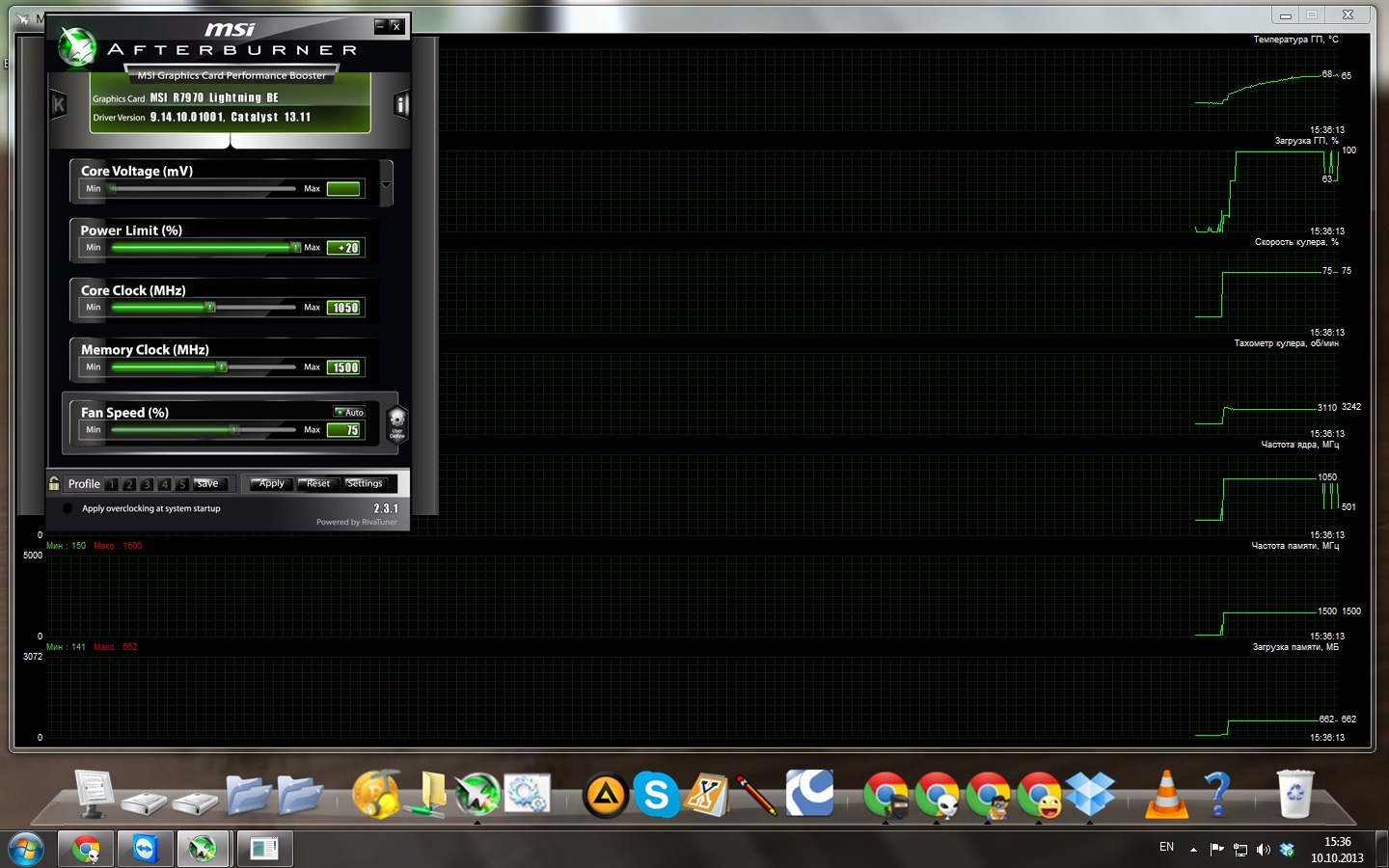Open the Afterburner information (i) panel

point(401,104)
